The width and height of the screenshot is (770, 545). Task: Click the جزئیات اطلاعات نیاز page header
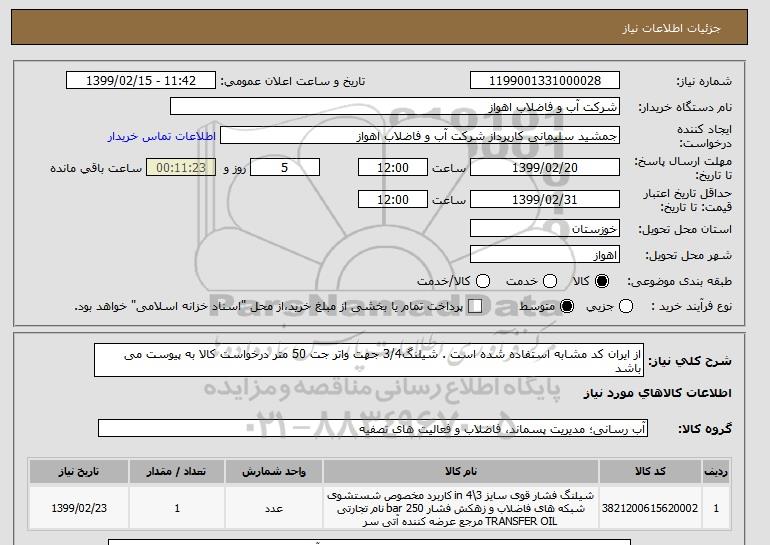671,28
